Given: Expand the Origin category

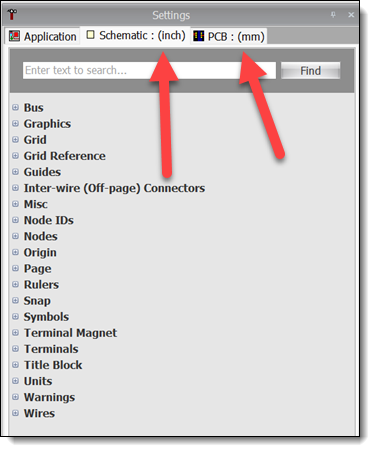Looking at the screenshot, I should pyautogui.click(x=15, y=252).
